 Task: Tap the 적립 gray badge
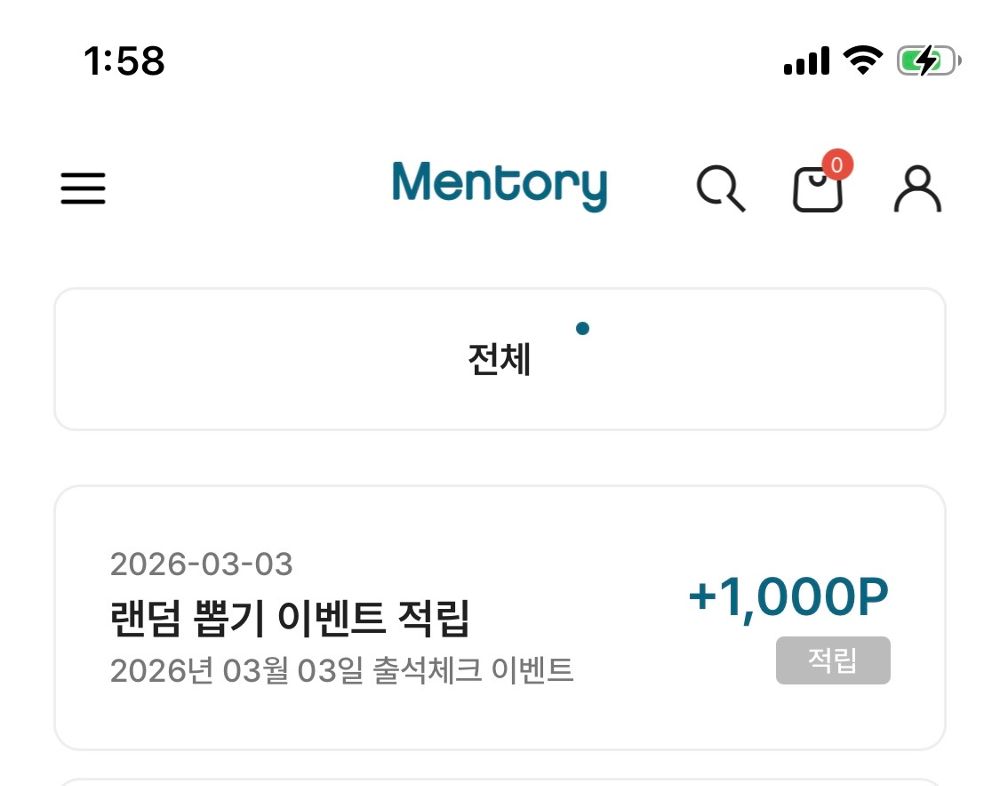tap(834, 659)
